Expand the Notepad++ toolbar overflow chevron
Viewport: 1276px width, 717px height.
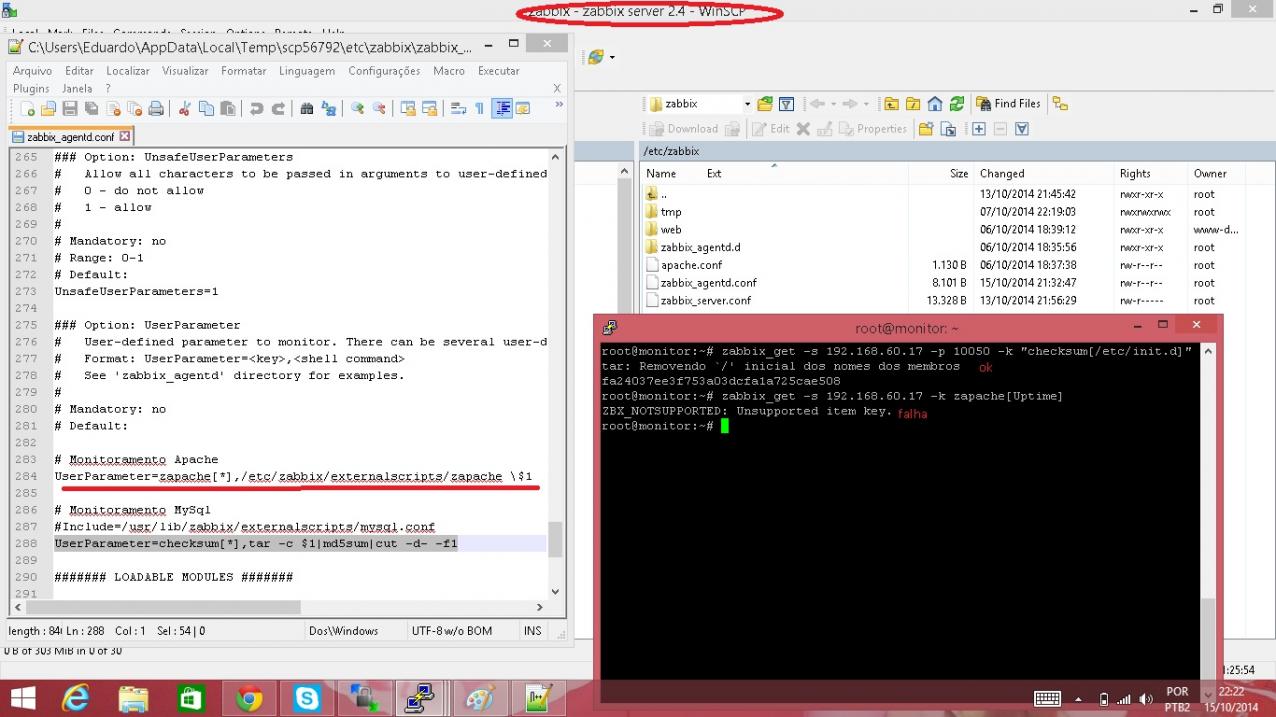pos(558,104)
